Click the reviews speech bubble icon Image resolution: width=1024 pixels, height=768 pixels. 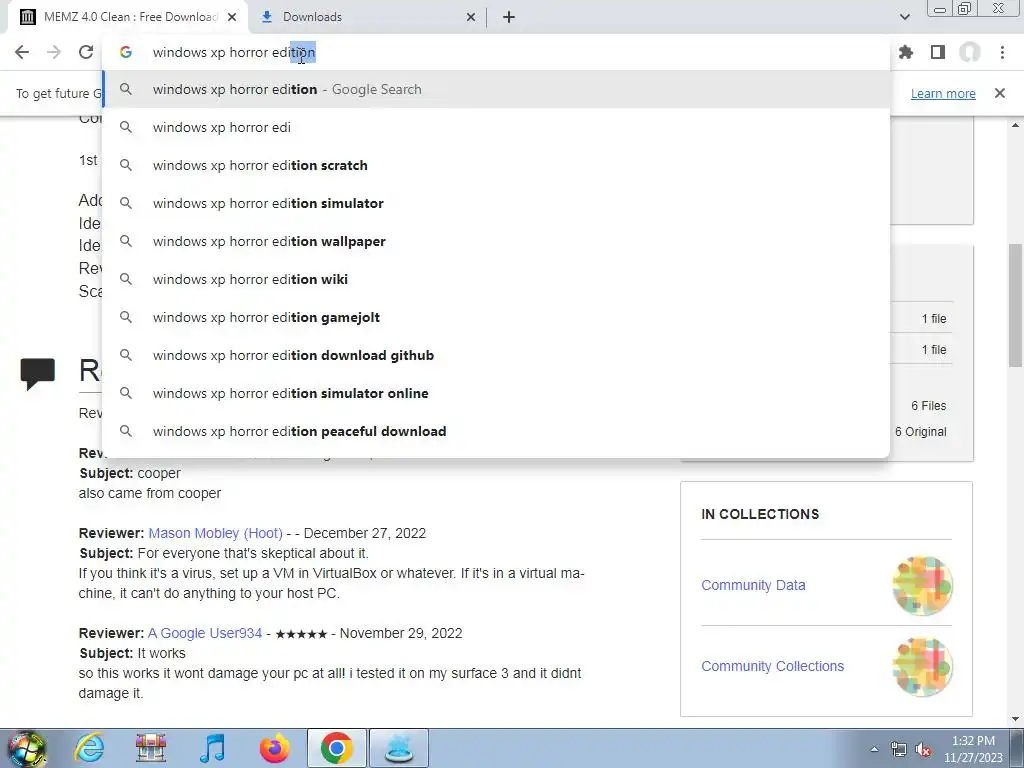click(x=37, y=374)
